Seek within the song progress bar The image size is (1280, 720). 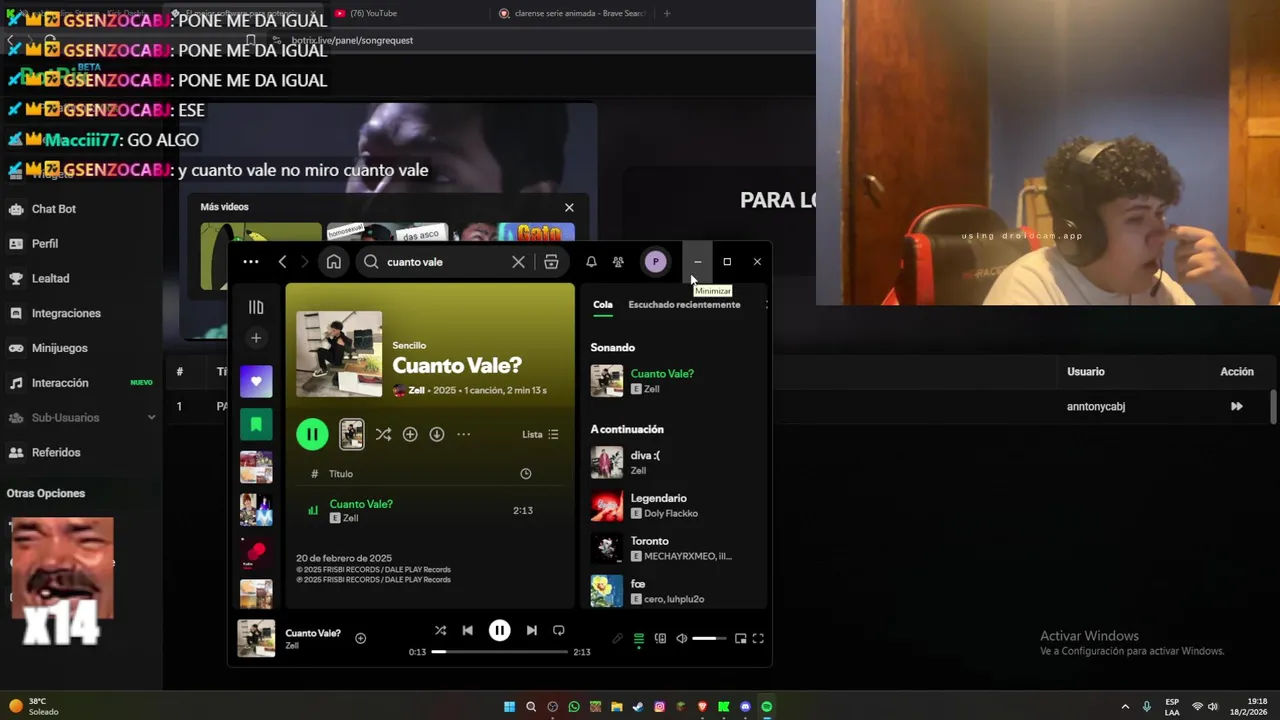[499, 651]
